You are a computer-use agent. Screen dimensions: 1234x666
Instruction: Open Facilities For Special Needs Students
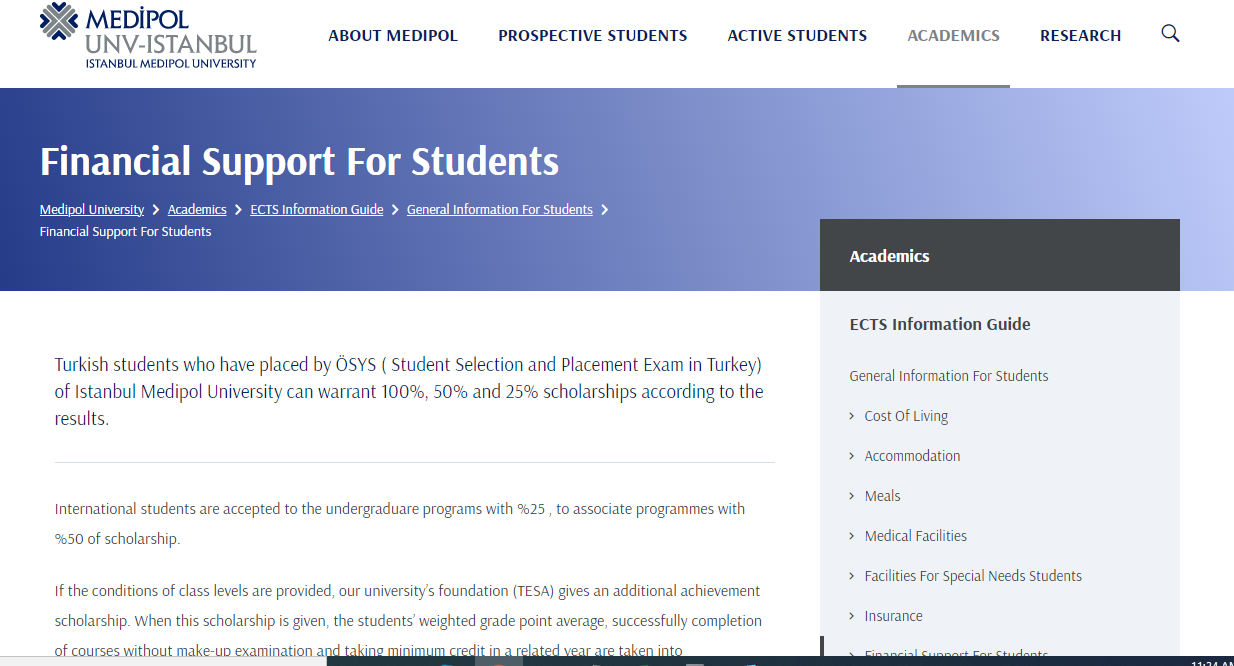973,576
